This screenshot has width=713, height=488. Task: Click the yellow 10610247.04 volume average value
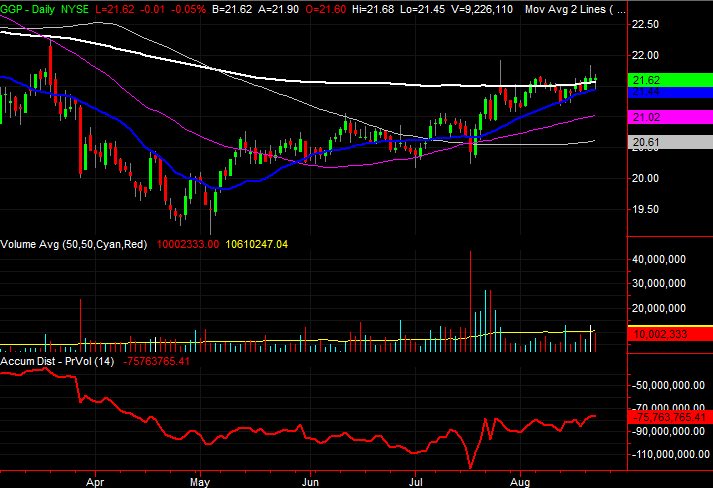coord(257,244)
